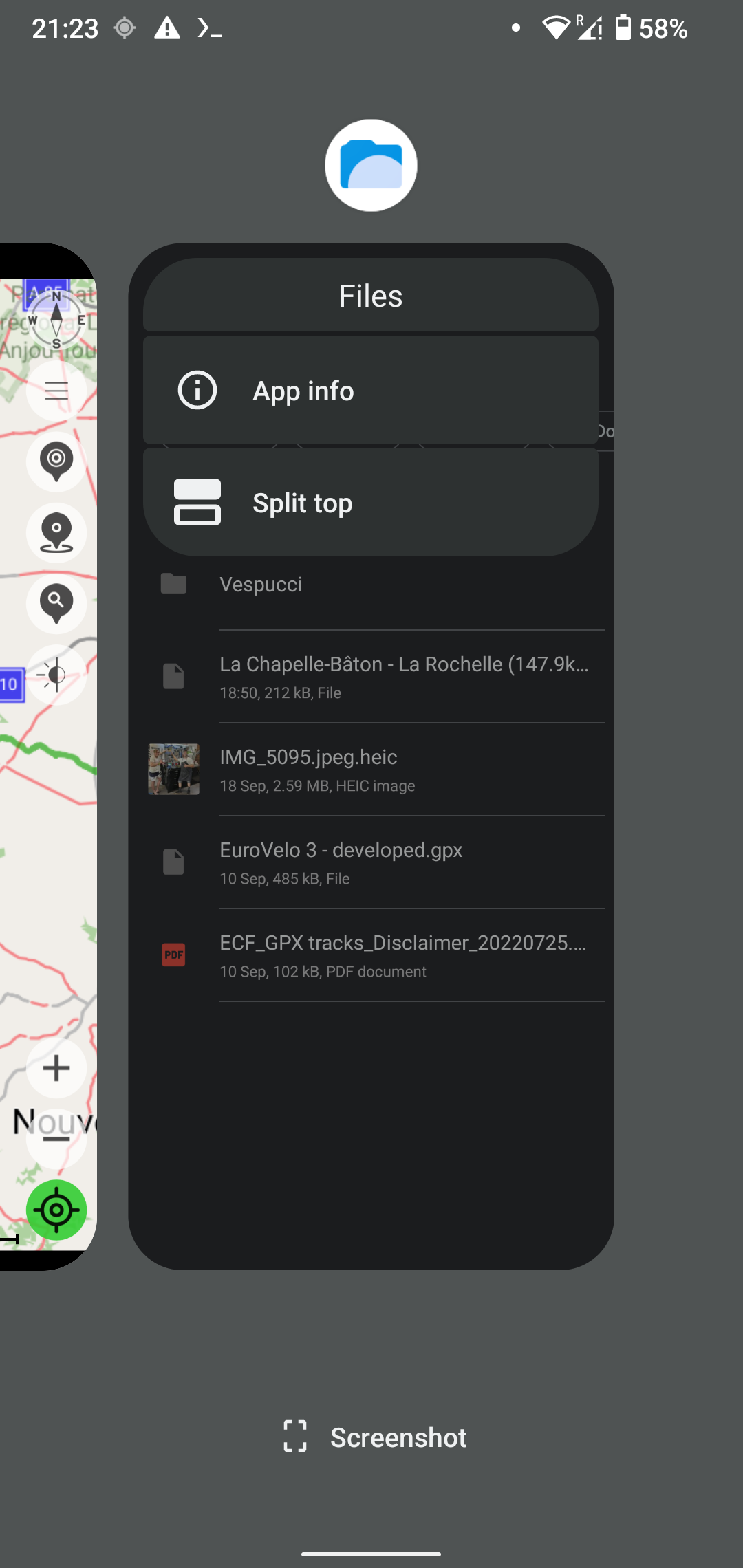This screenshot has height=1568, width=743.
Task: Open the EuroVelo 3 - developed.gpx file
Action: point(341,862)
